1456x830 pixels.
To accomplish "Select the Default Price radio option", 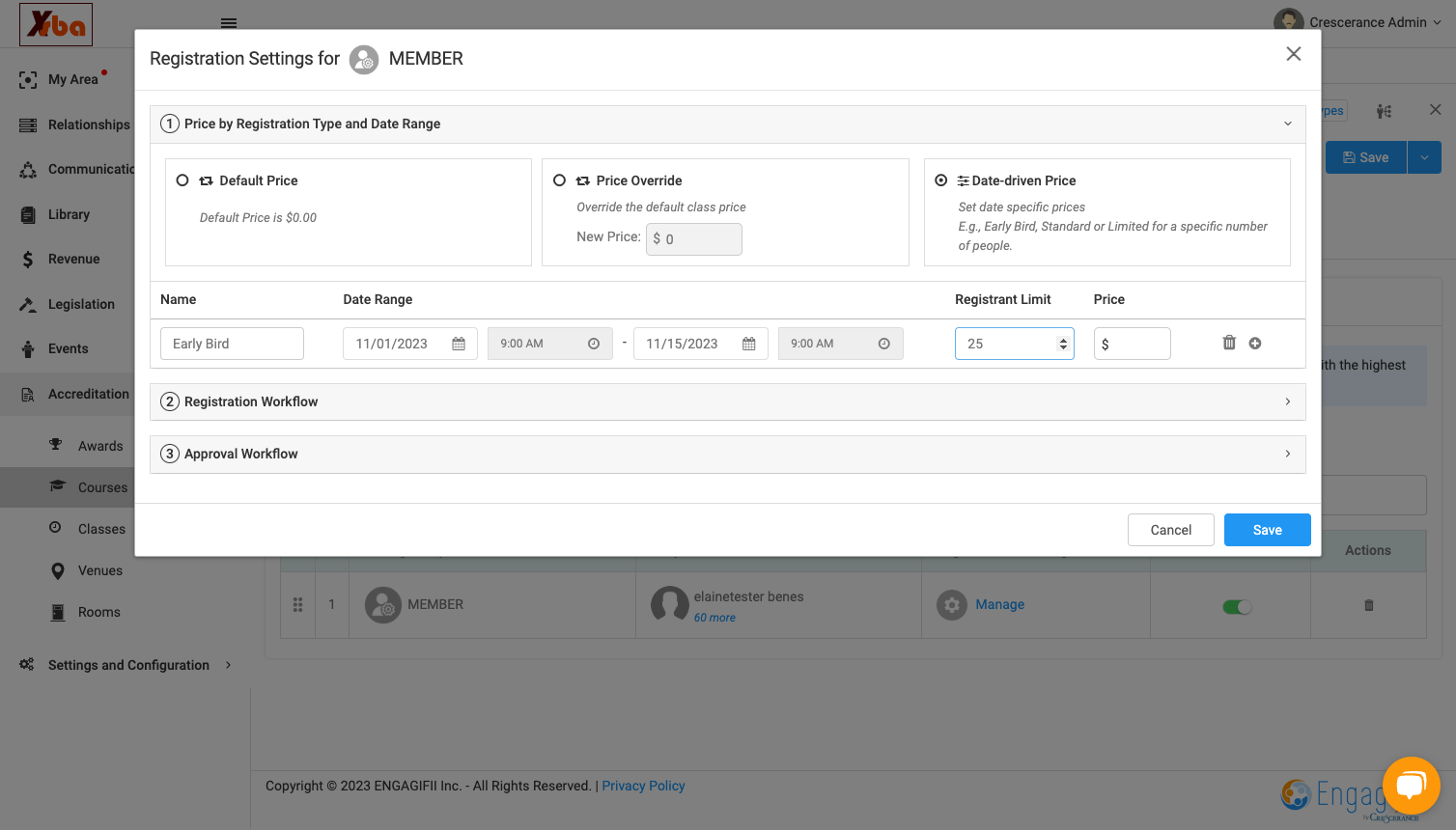I will 182,180.
